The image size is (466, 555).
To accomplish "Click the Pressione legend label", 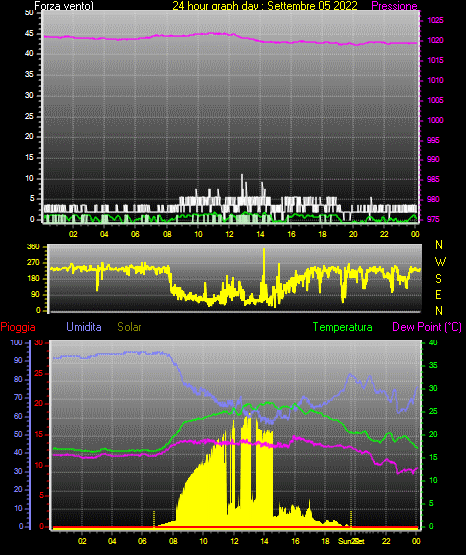I will (x=394, y=6).
